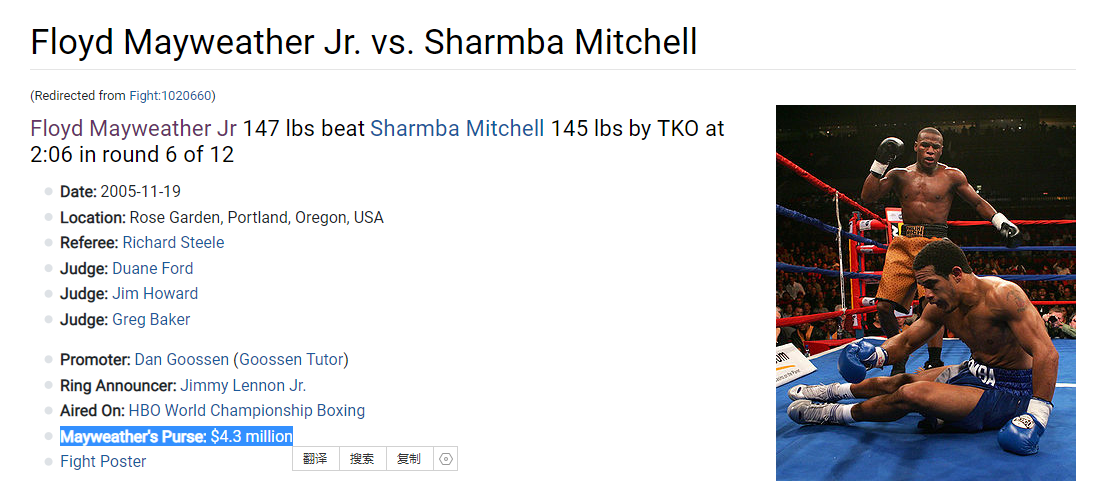Click 复制 to copy selected text
The image size is (1104, 497).
click(409, 459)
